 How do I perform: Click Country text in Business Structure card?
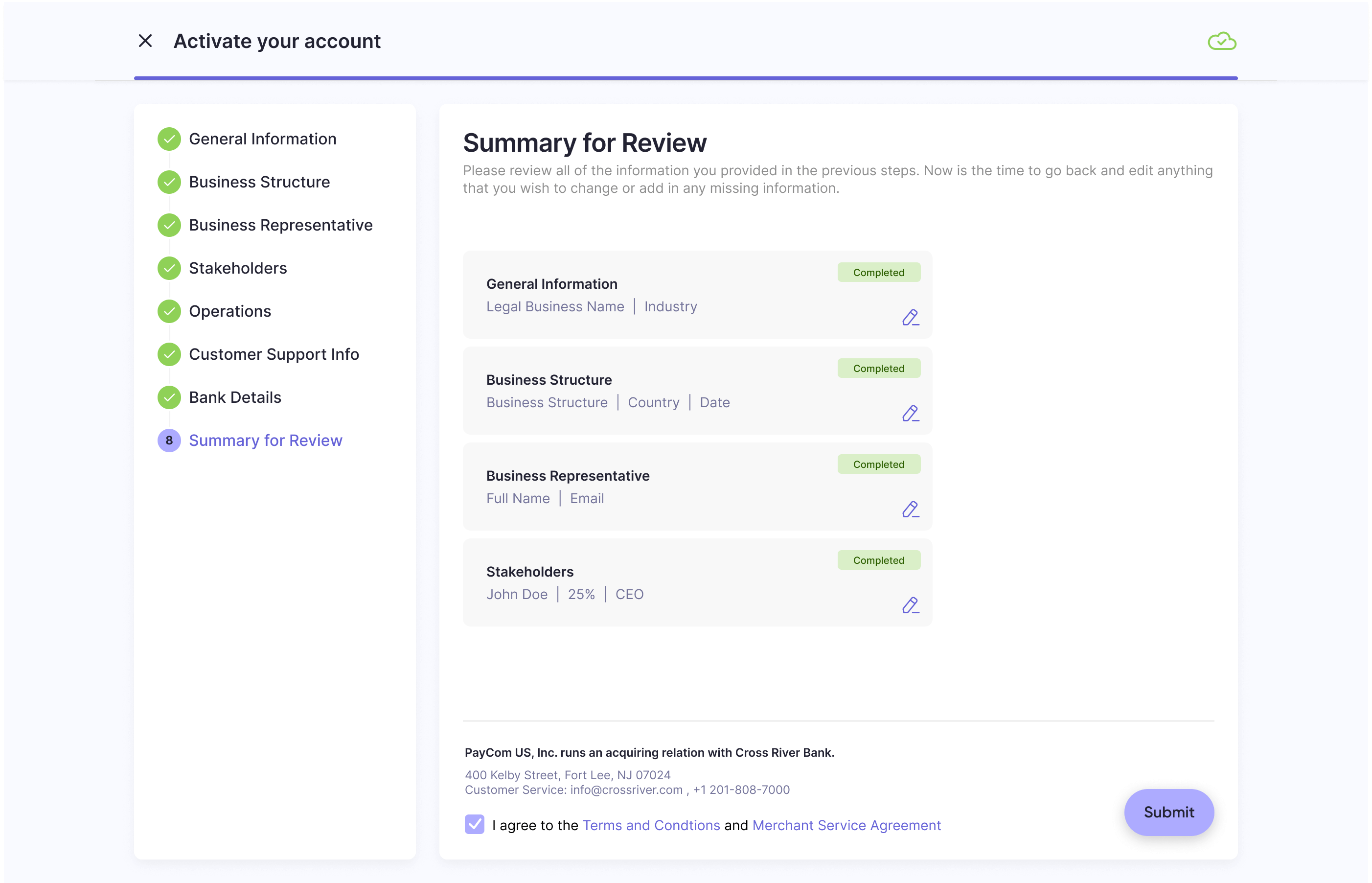[x=653, y=402]
